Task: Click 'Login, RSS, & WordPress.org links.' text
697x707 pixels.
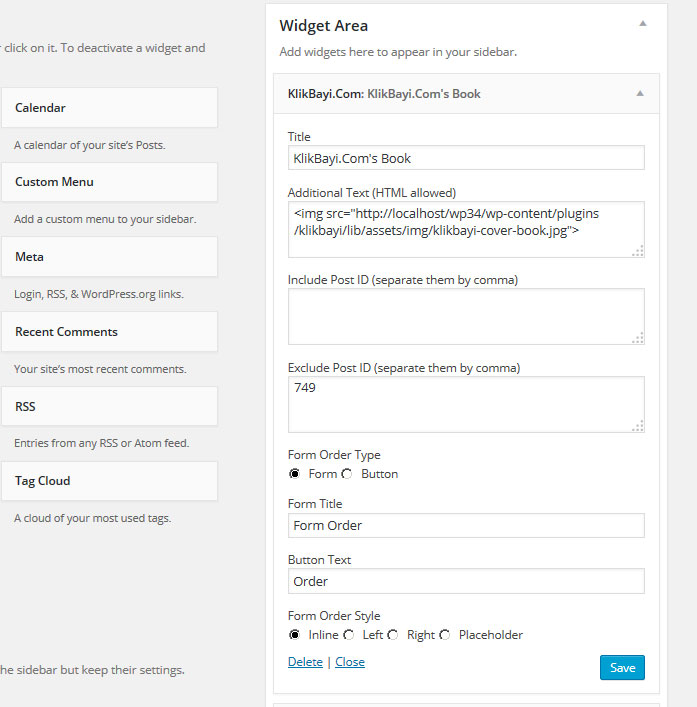Action: click(99, 294)
